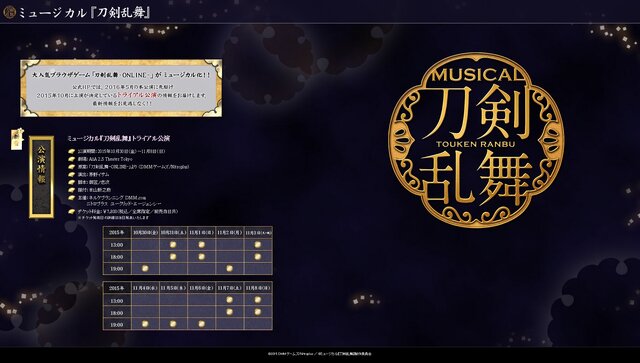Screen dimensions: 640x363
Task: Click the 2015年 cell in the upper schedule table
Action: coord(117,232)
